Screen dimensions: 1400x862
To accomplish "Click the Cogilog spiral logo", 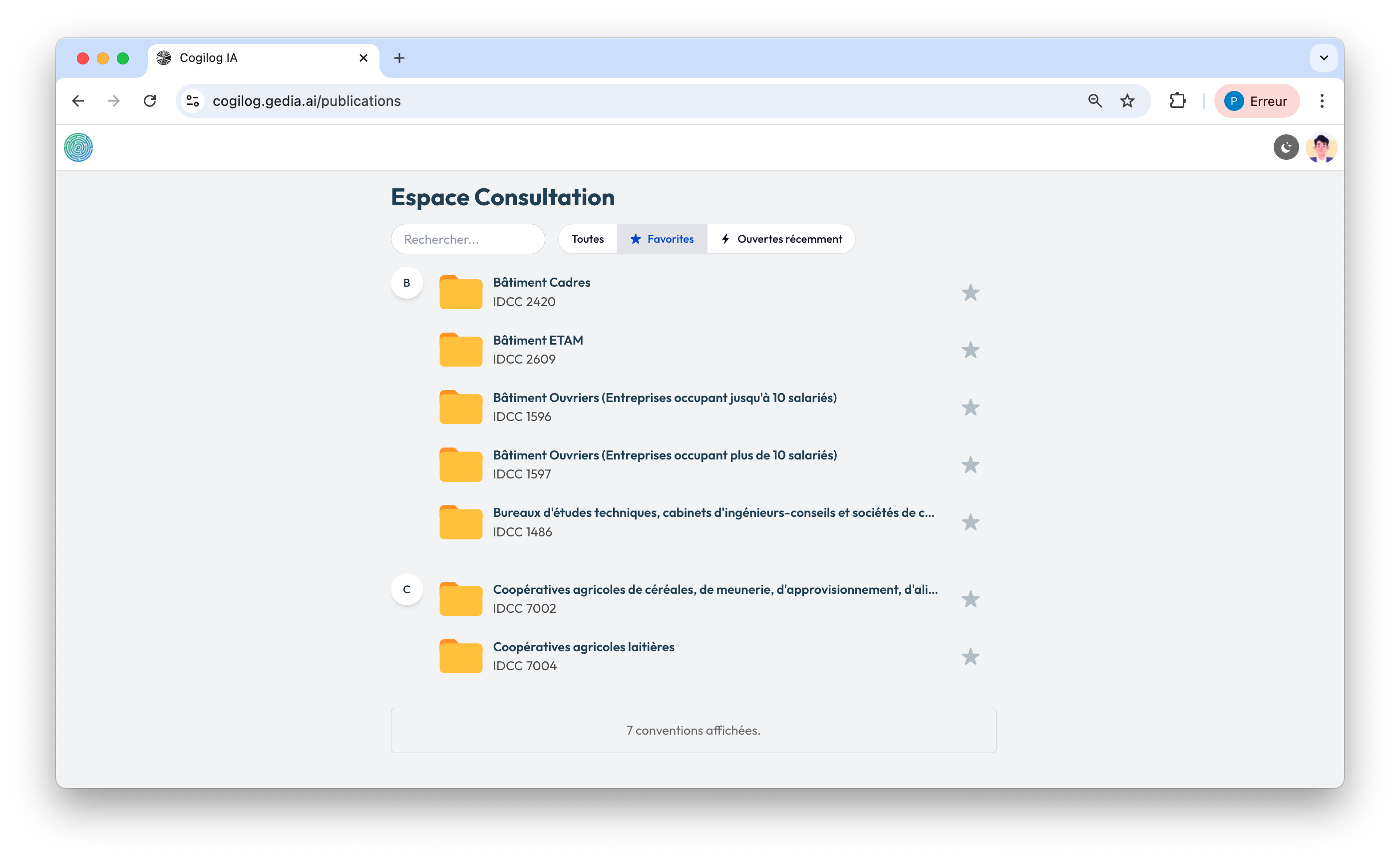I will tap(78, 148).
